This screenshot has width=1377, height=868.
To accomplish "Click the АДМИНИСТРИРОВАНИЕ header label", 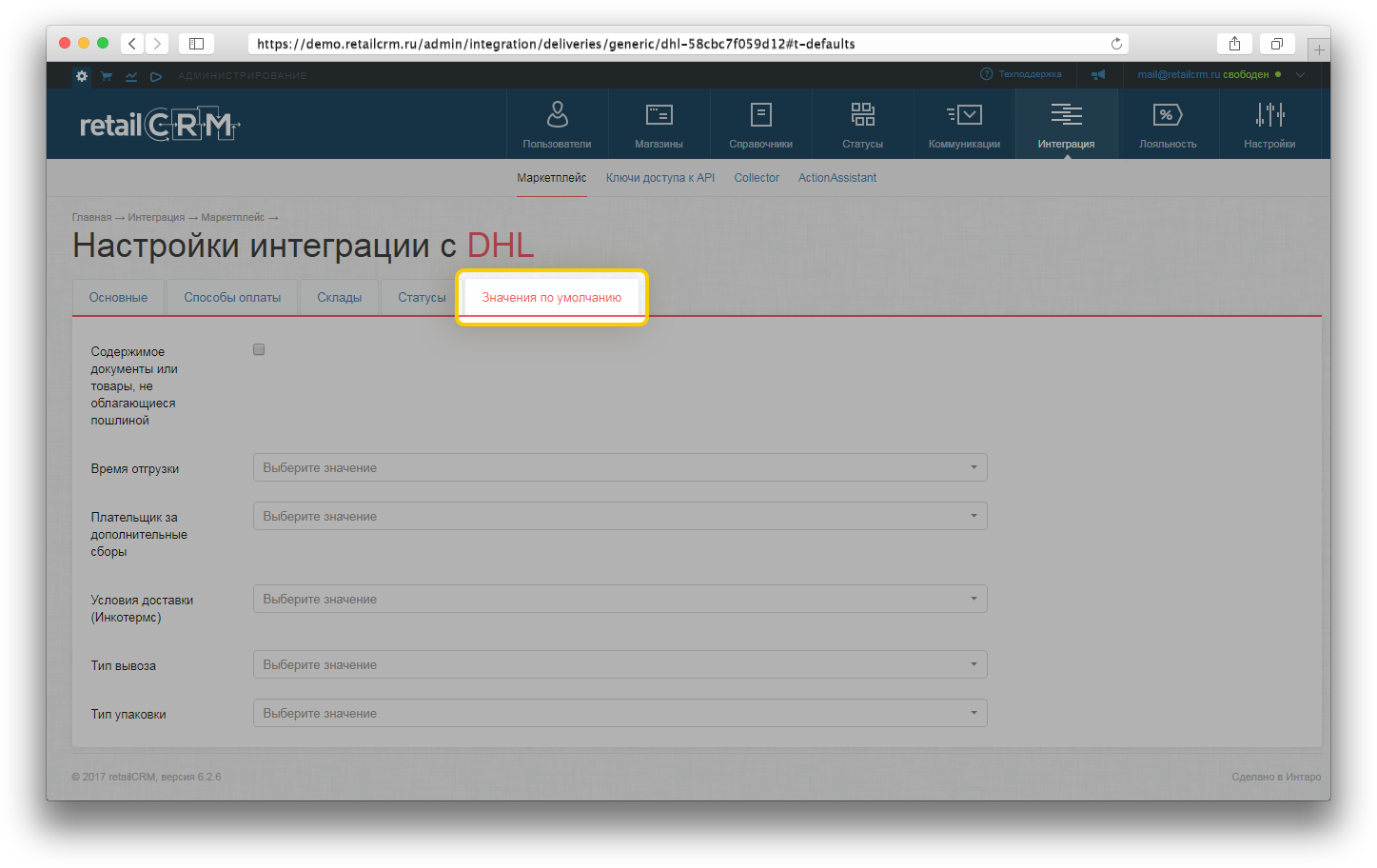I will [x=243, y=76].
